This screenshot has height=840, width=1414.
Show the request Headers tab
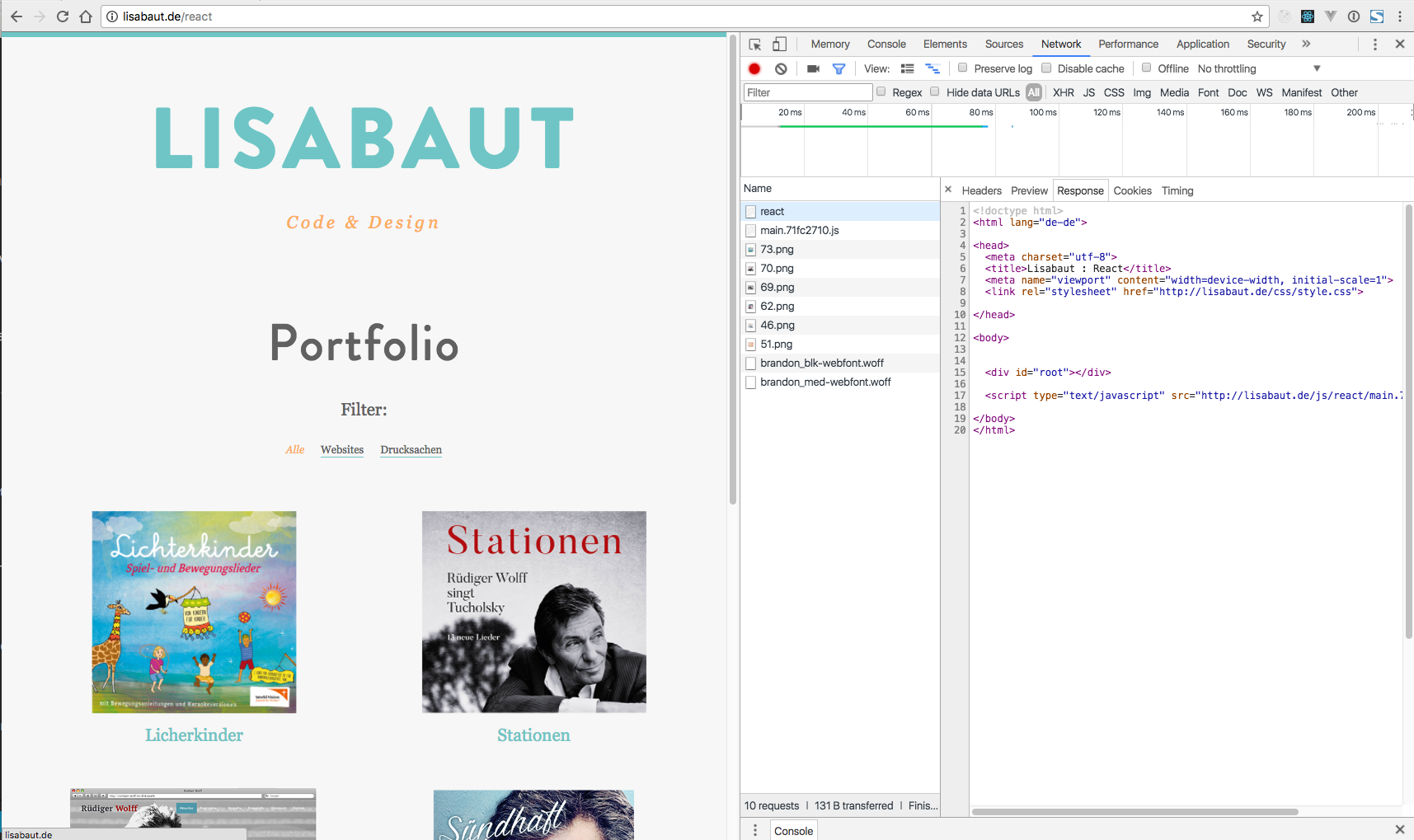[981, 190]
